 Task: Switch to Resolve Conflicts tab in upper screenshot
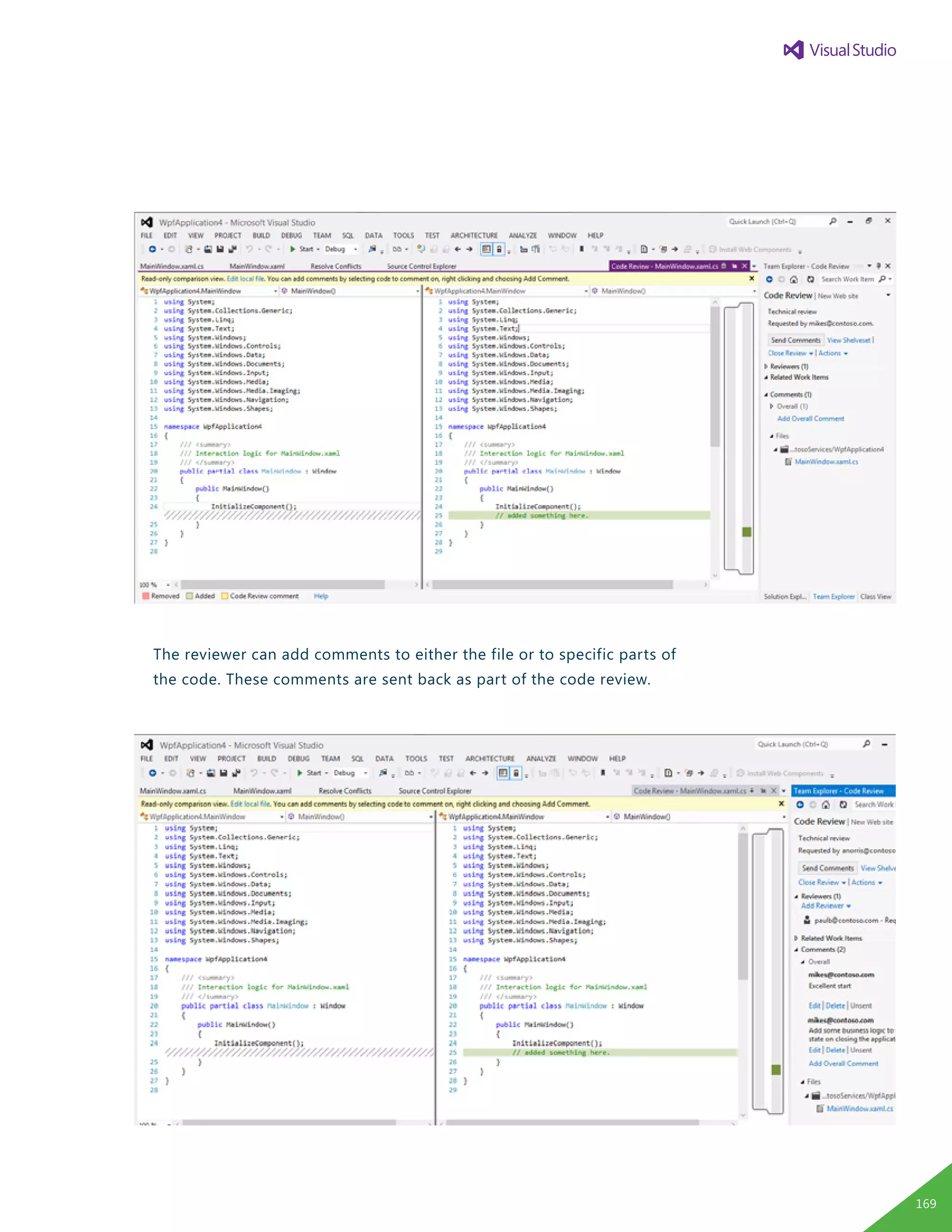tap(336, 266)
